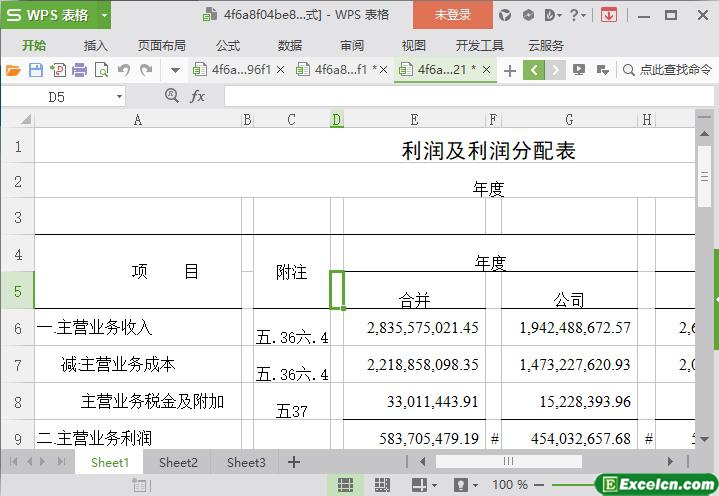Jump to first sheet navigation arrow
719x496 pixels.
pyautogui.click(x=13, y=462)
